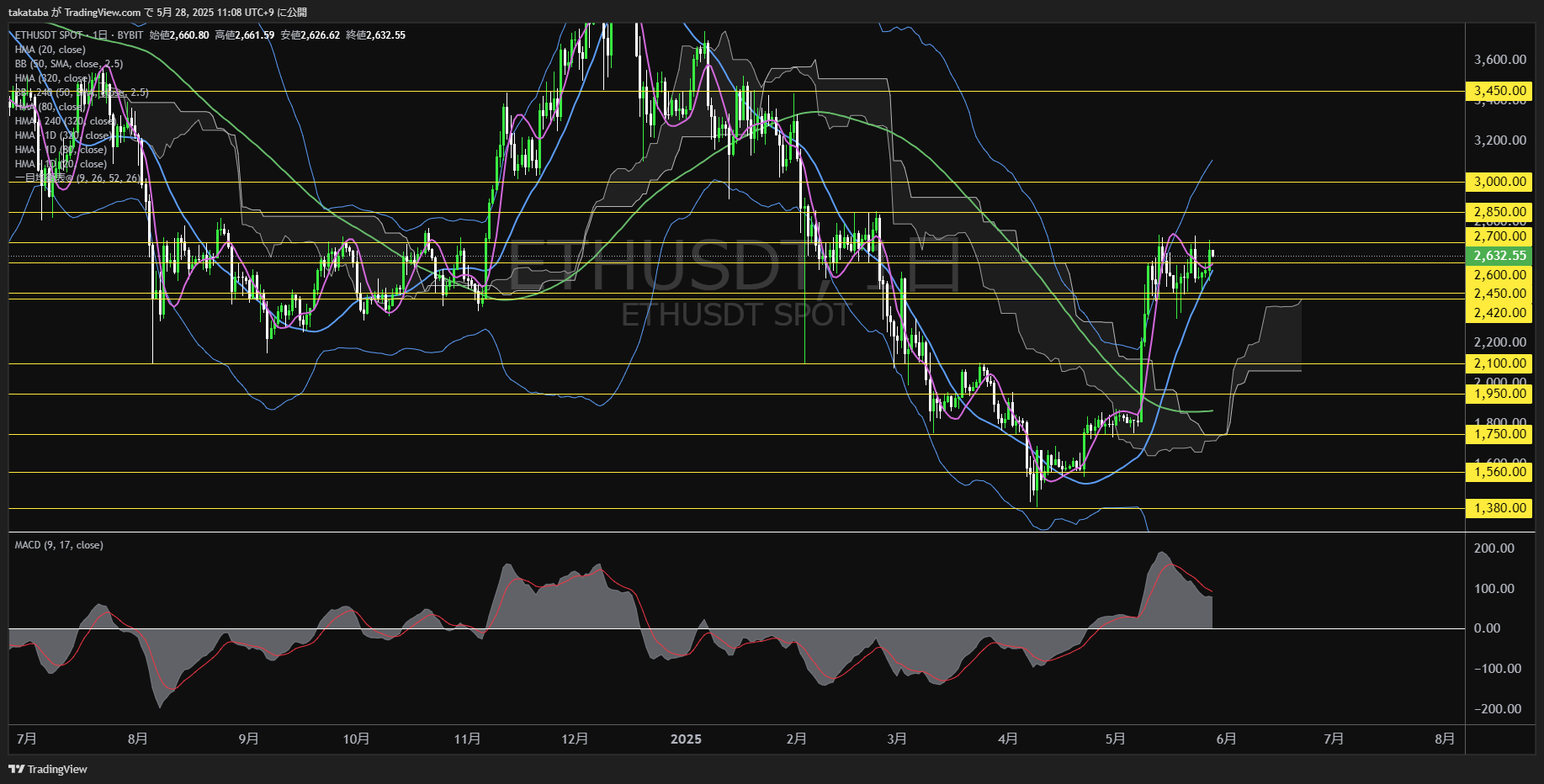Click the 2,420.00 yellow price label
Image resolution: width=1544 pixels, height=784 pixels.
(1499, 313)
